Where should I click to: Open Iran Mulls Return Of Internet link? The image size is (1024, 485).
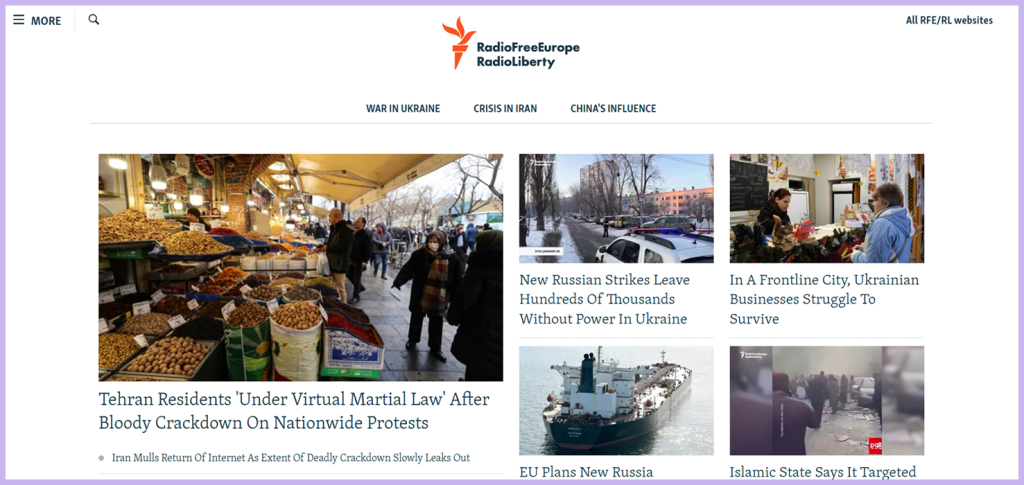tap(291, 458)
